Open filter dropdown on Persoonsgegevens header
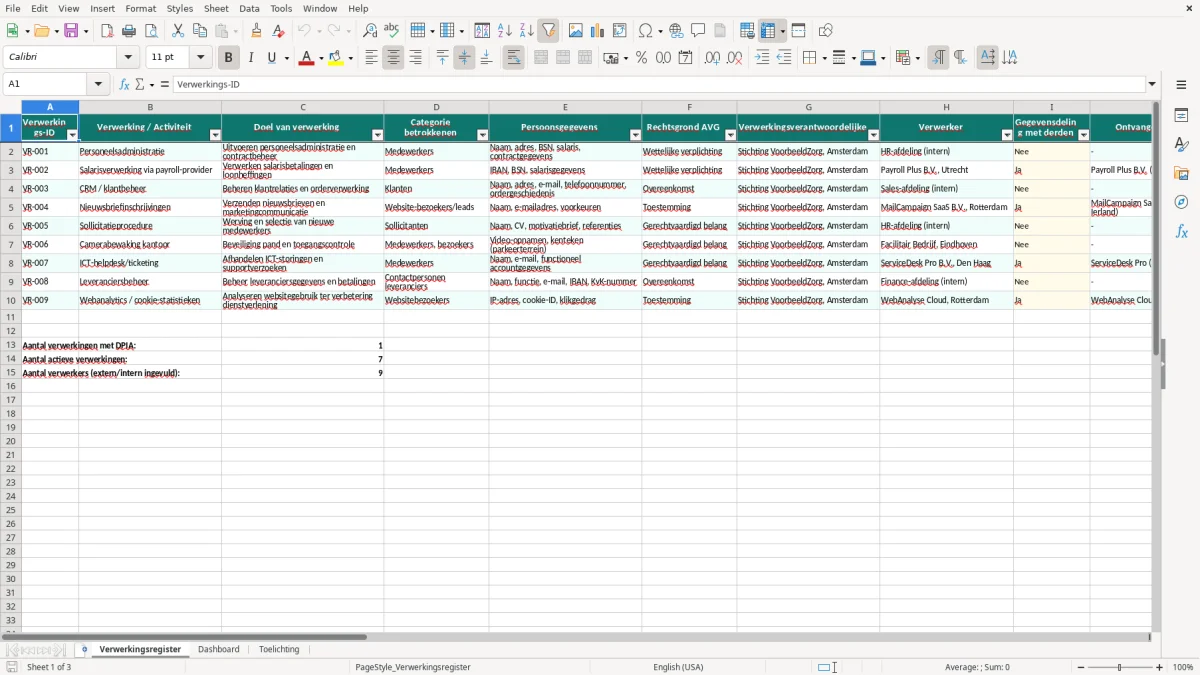Image resolution: width=1200 pixels, height=675 pixels. pyautogui.click(x=635, y=135)
